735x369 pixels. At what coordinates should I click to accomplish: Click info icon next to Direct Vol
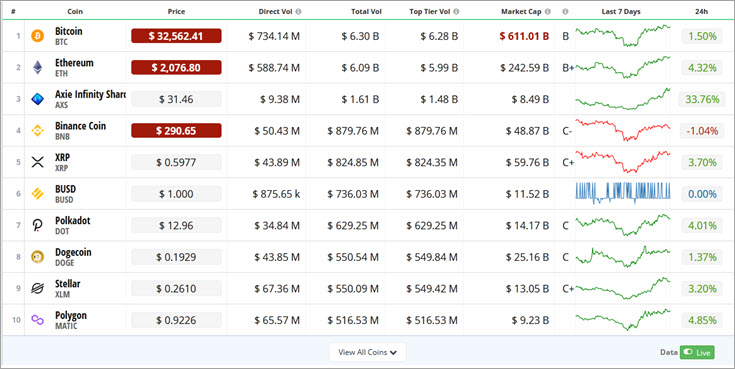coord(299,12)
